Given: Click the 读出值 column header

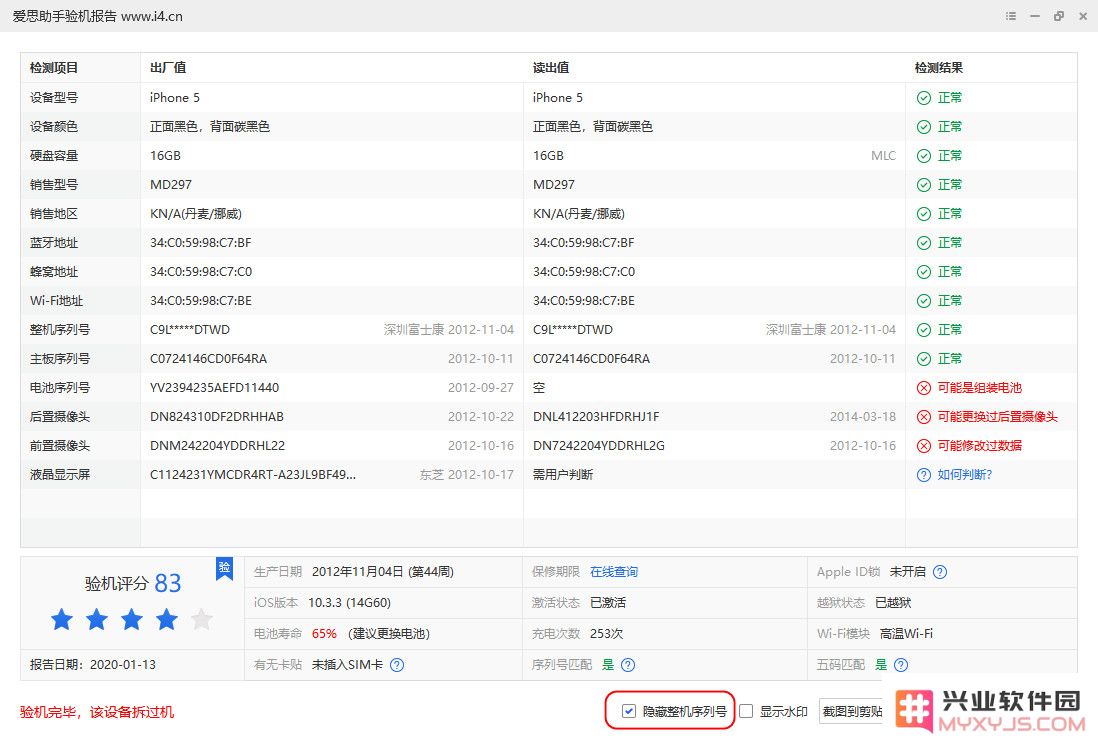Looking at the screenshot, I should [x=551, y=68].
